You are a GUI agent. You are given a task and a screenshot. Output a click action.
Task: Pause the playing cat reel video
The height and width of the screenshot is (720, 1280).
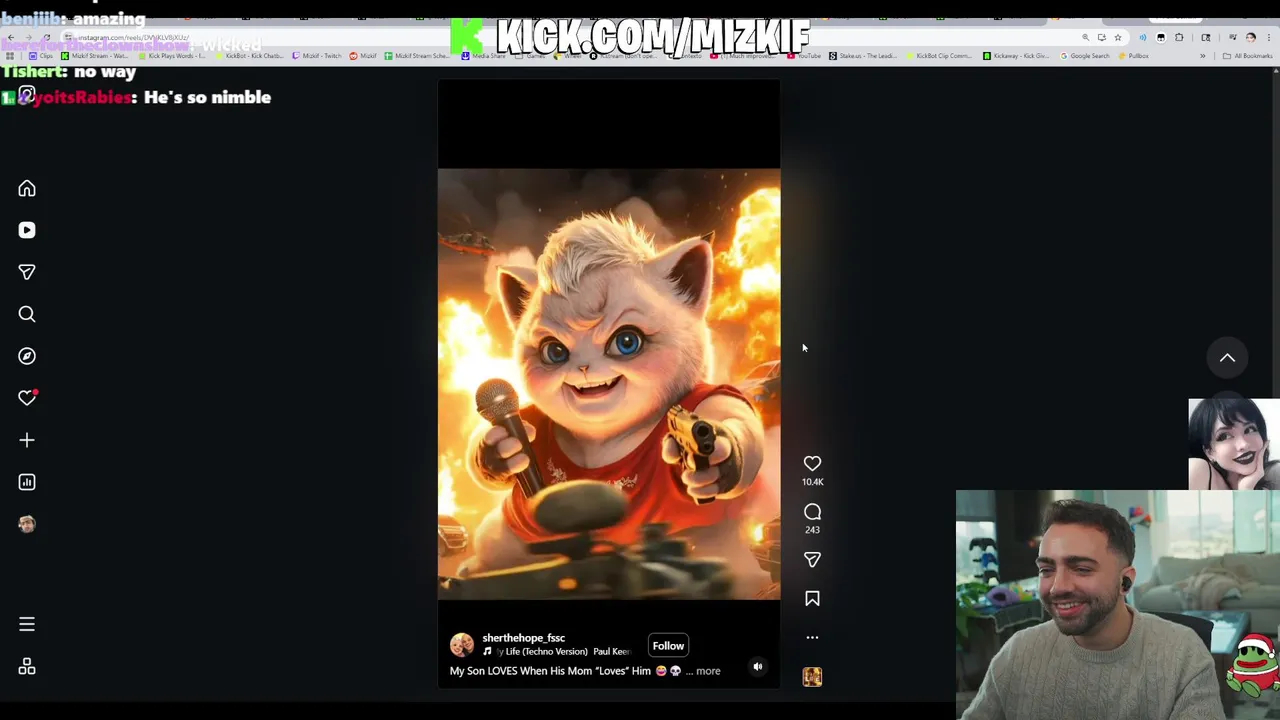point(609,384)
